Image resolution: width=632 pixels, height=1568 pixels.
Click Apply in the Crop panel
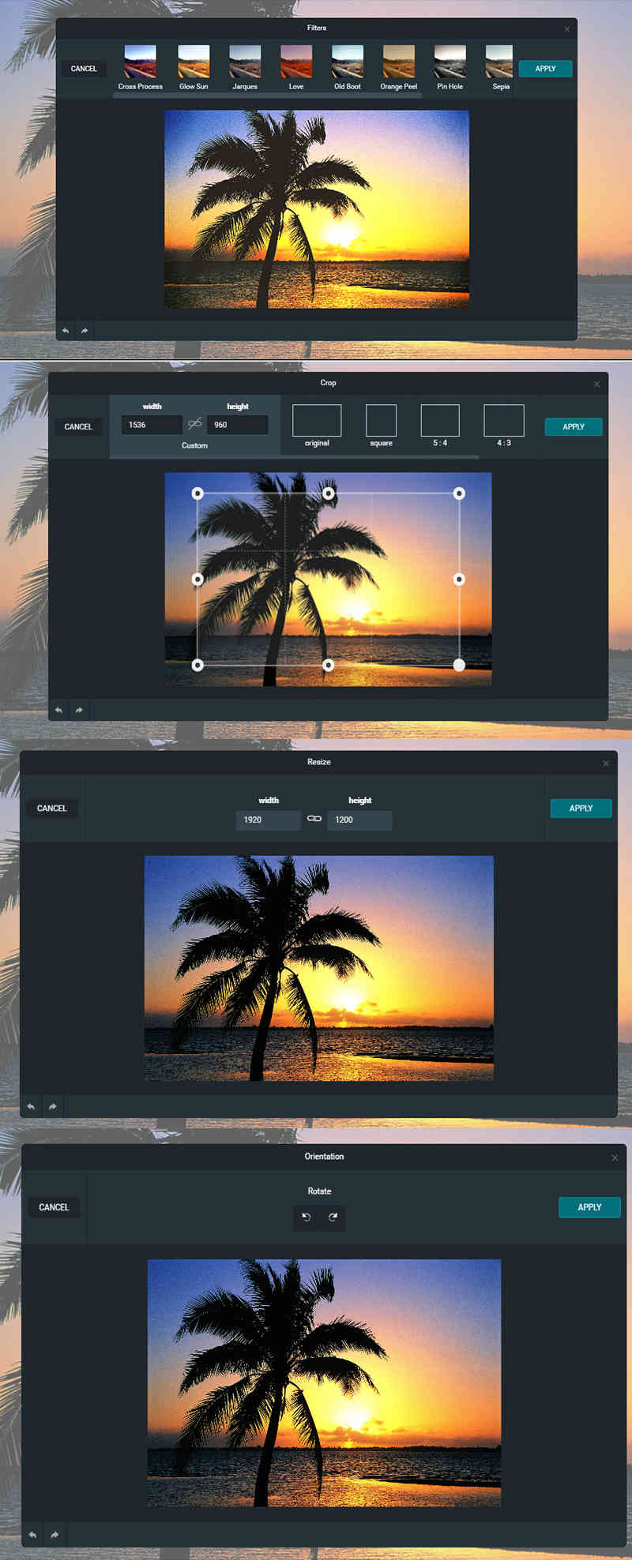574,426
